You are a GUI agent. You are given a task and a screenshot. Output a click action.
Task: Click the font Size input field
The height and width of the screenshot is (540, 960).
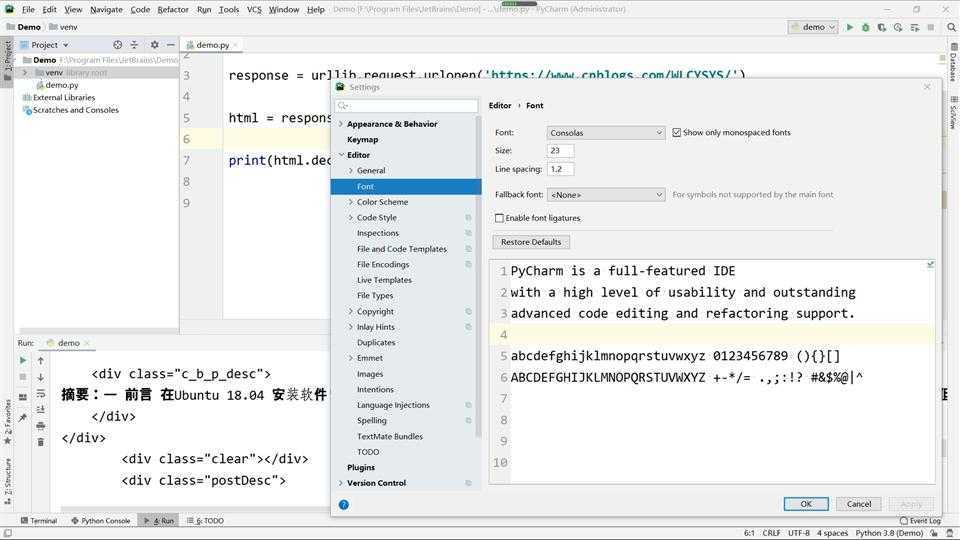coord(560,151)
